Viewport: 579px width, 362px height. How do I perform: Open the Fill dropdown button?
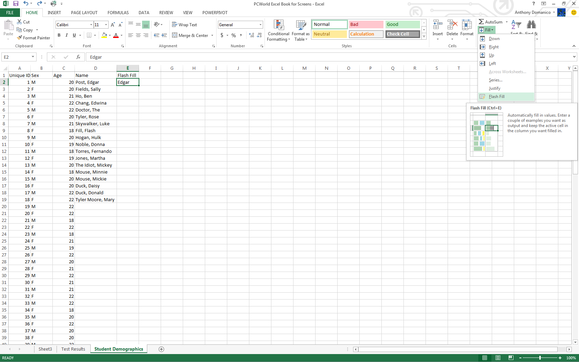click(x=487, y=30)
